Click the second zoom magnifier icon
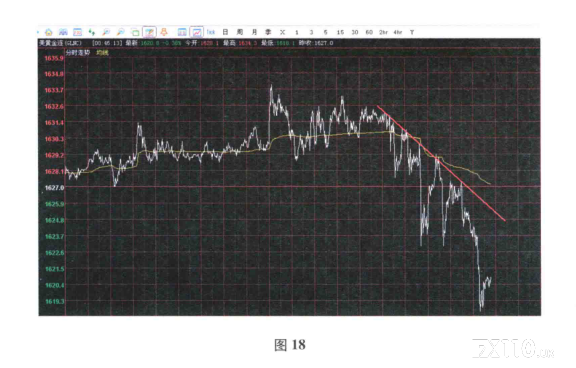576x368 pixels. tap(120, 32)
